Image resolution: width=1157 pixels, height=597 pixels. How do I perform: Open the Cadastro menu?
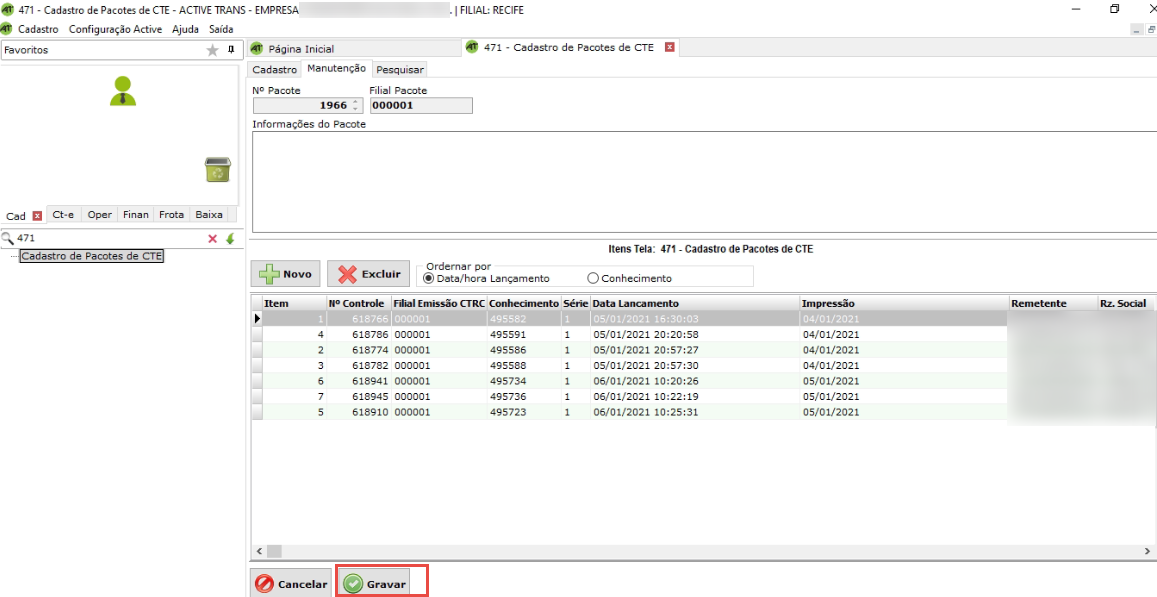[38, 29]
